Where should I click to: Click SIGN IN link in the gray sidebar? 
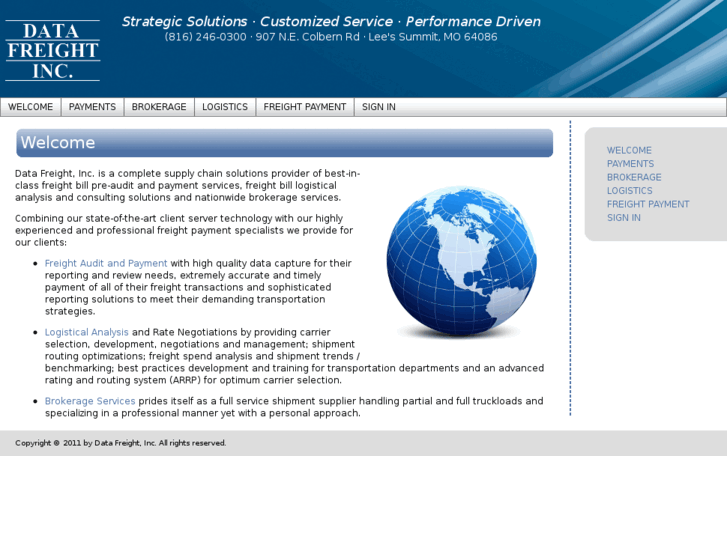[624, 218]
